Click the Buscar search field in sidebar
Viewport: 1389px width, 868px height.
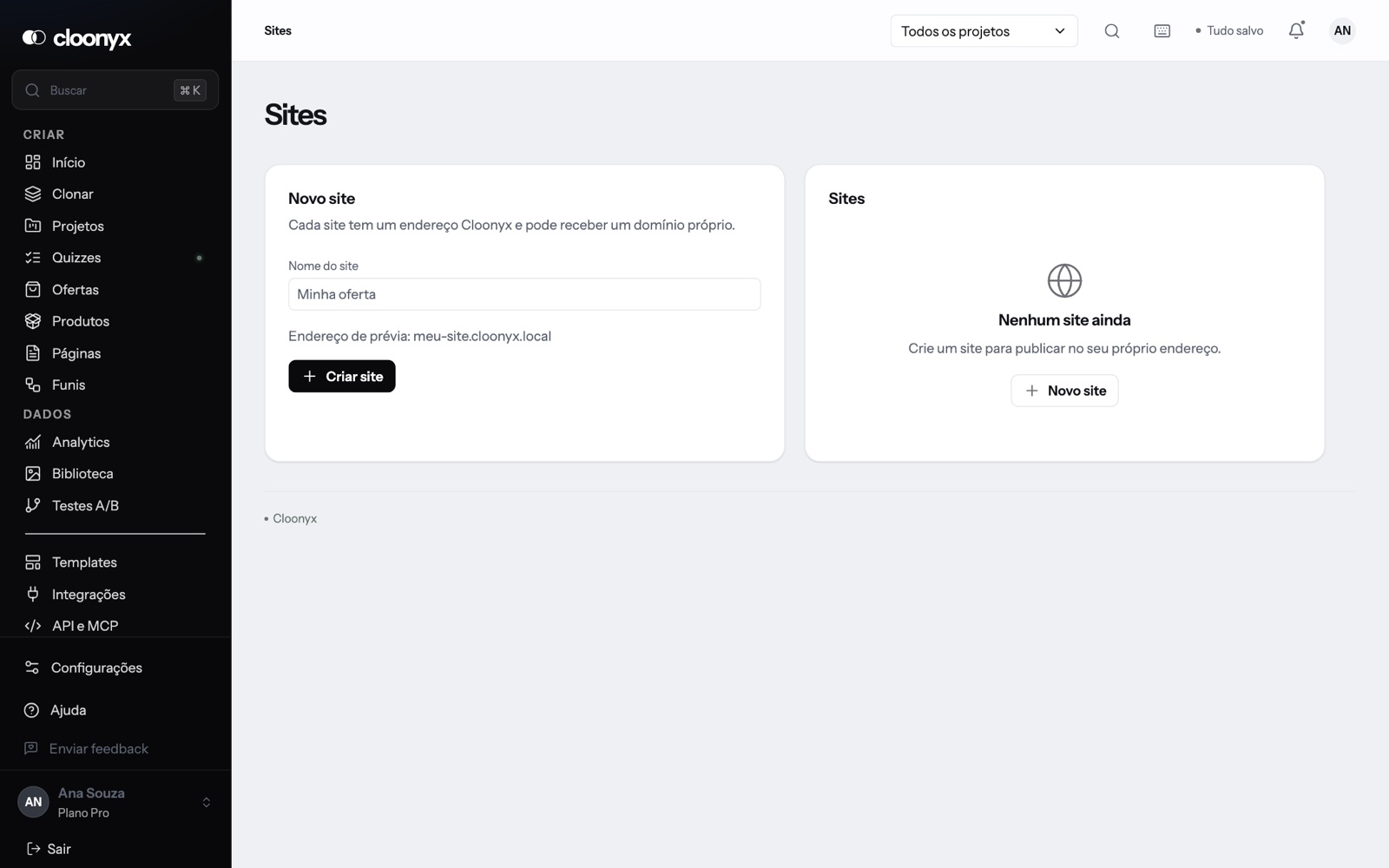[115, 90]
